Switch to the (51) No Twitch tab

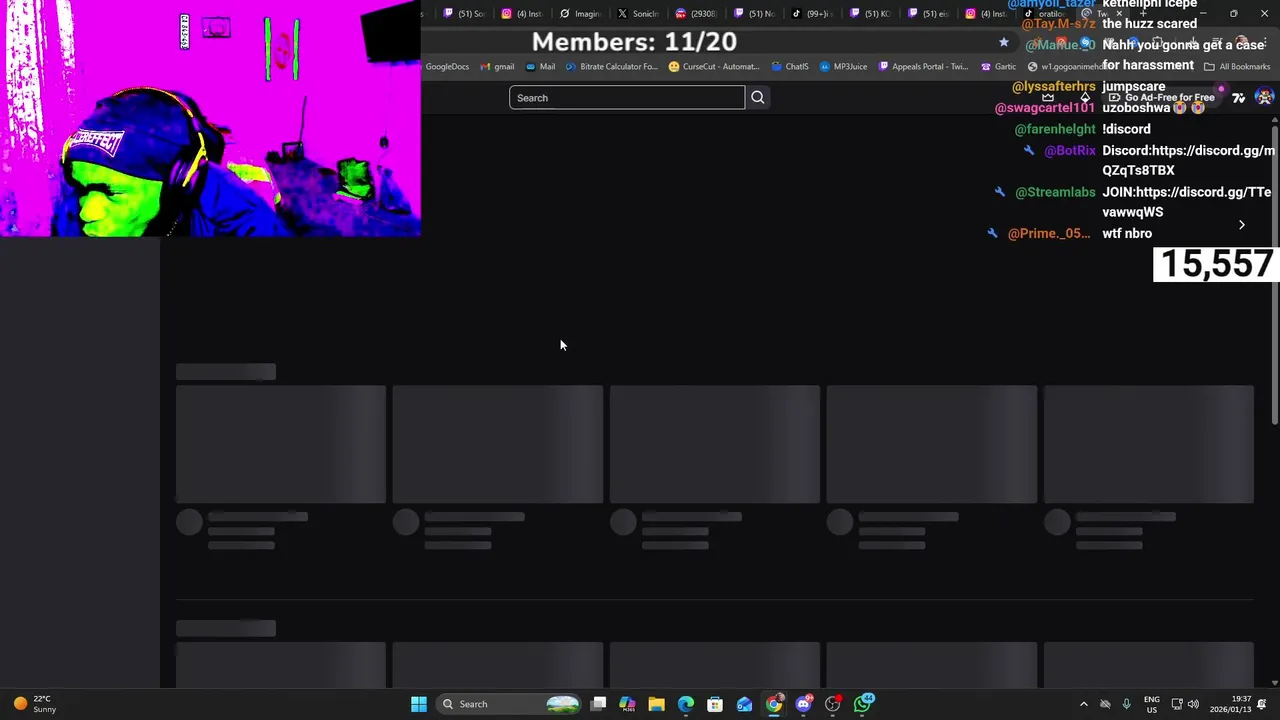(x=754, y=14)
